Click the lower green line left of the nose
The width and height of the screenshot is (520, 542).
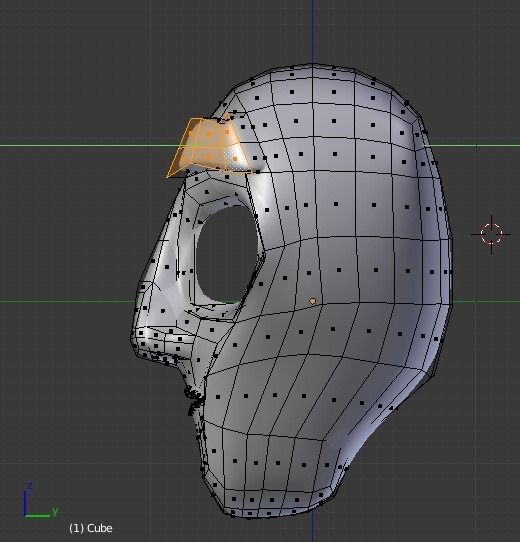pyautogui.click(x=67, y=301)
